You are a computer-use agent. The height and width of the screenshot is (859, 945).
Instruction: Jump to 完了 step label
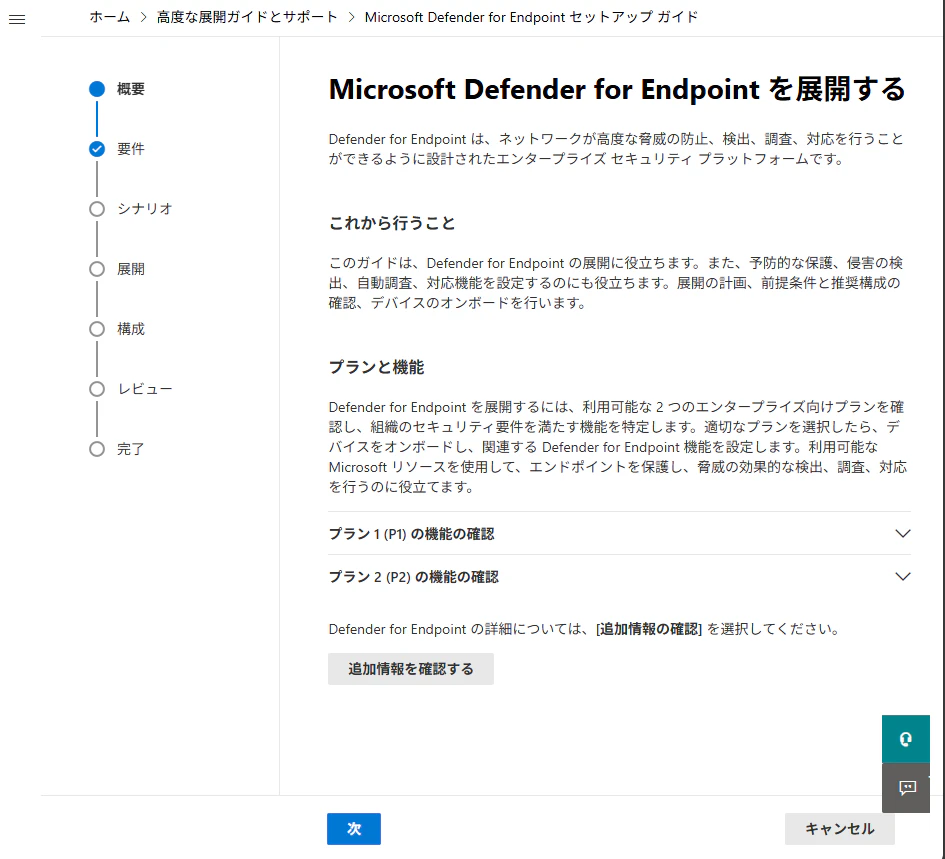click(x=131, y=449)
